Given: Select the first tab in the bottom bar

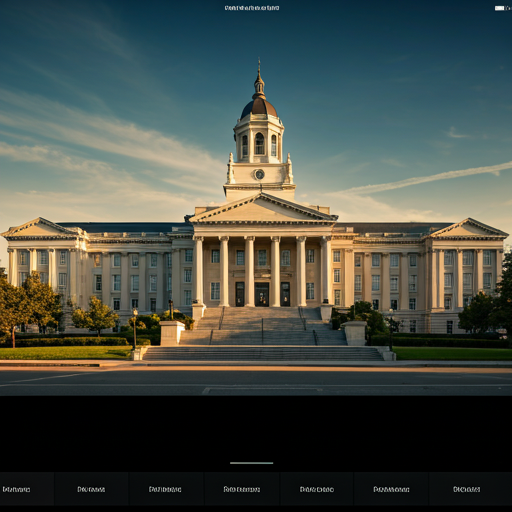Looking at the screenshot, I should [17, 489].
